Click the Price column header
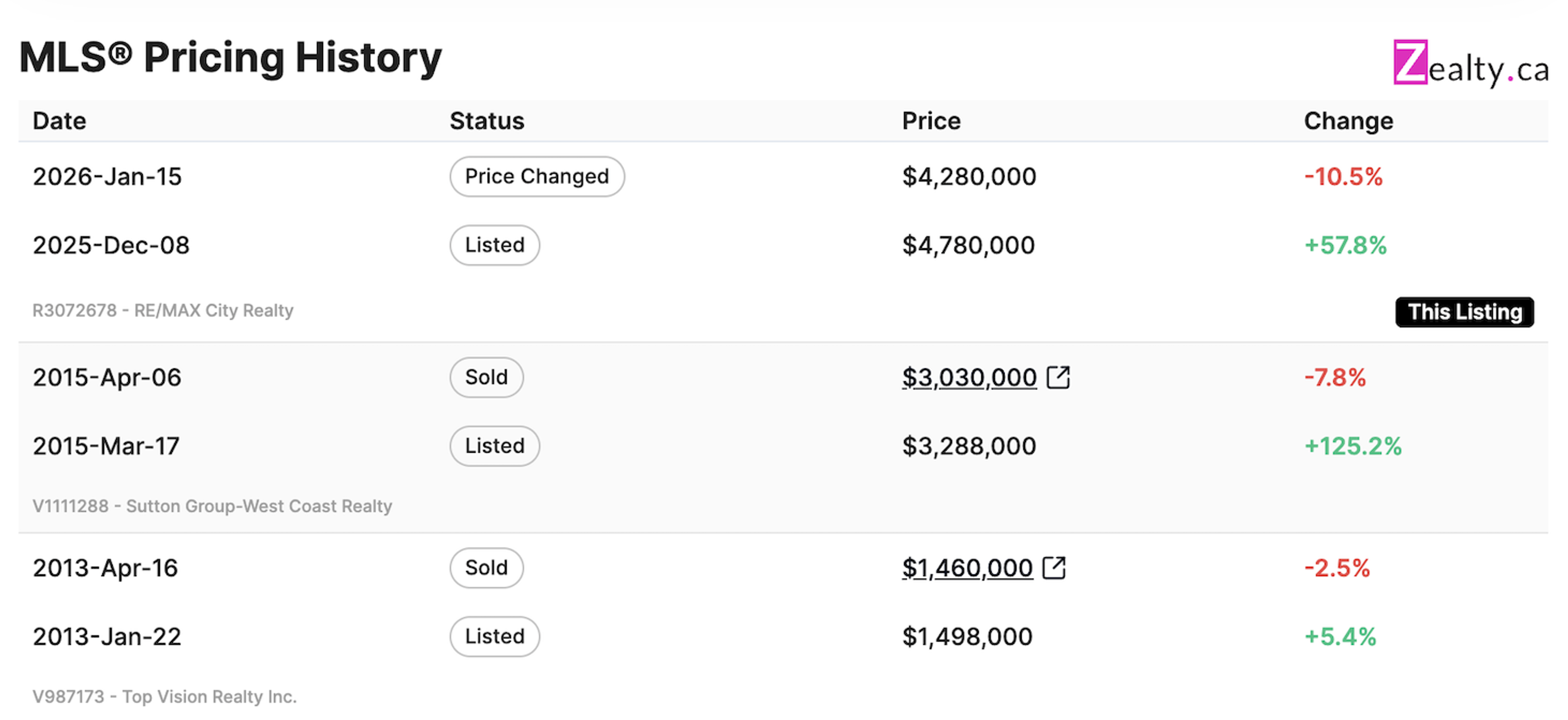Image resolution: width=1568 pixels, height=720 pixels. coord(931,121)
